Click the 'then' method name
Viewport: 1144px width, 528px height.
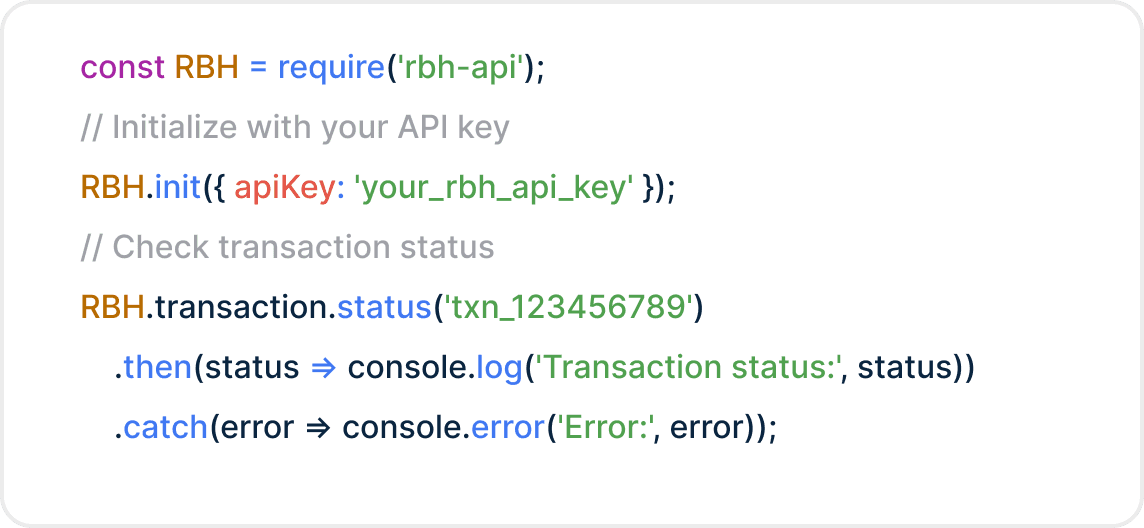158,367
